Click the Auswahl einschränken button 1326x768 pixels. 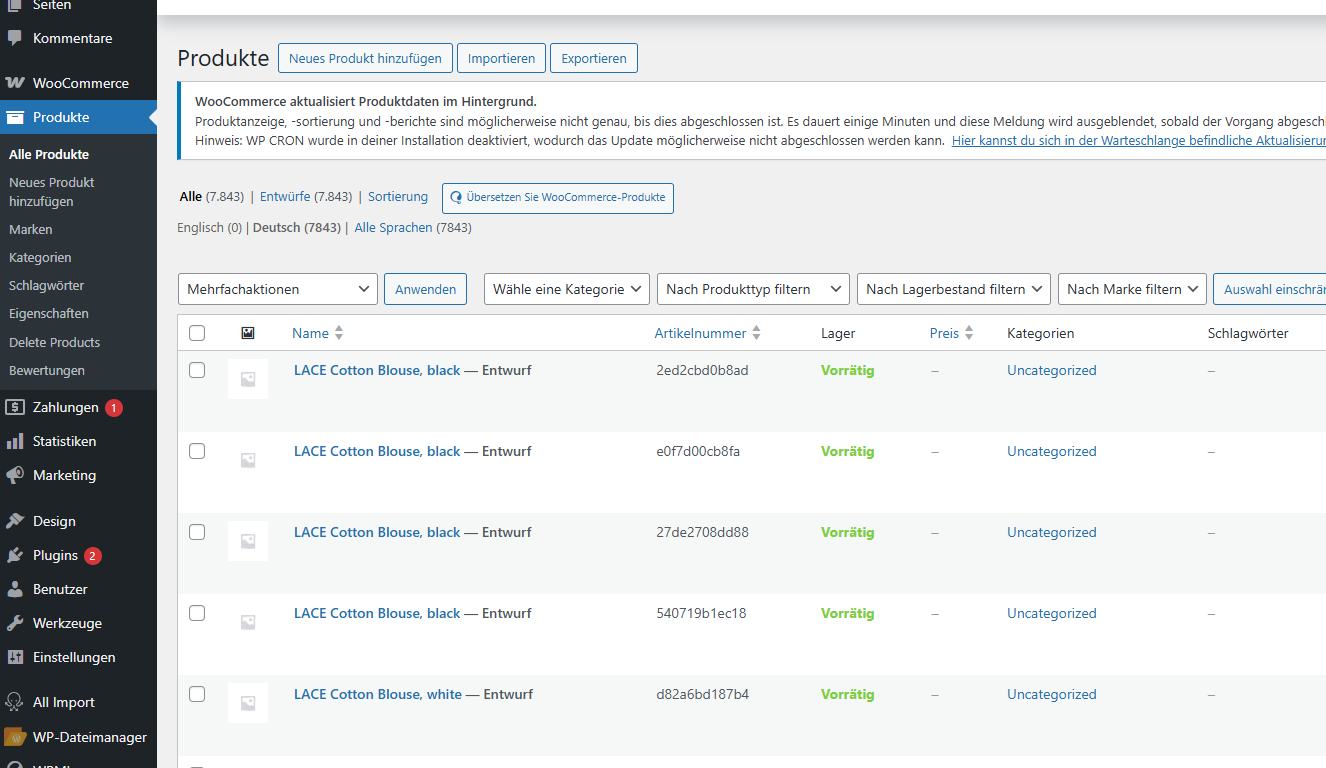click(1270, 289)
